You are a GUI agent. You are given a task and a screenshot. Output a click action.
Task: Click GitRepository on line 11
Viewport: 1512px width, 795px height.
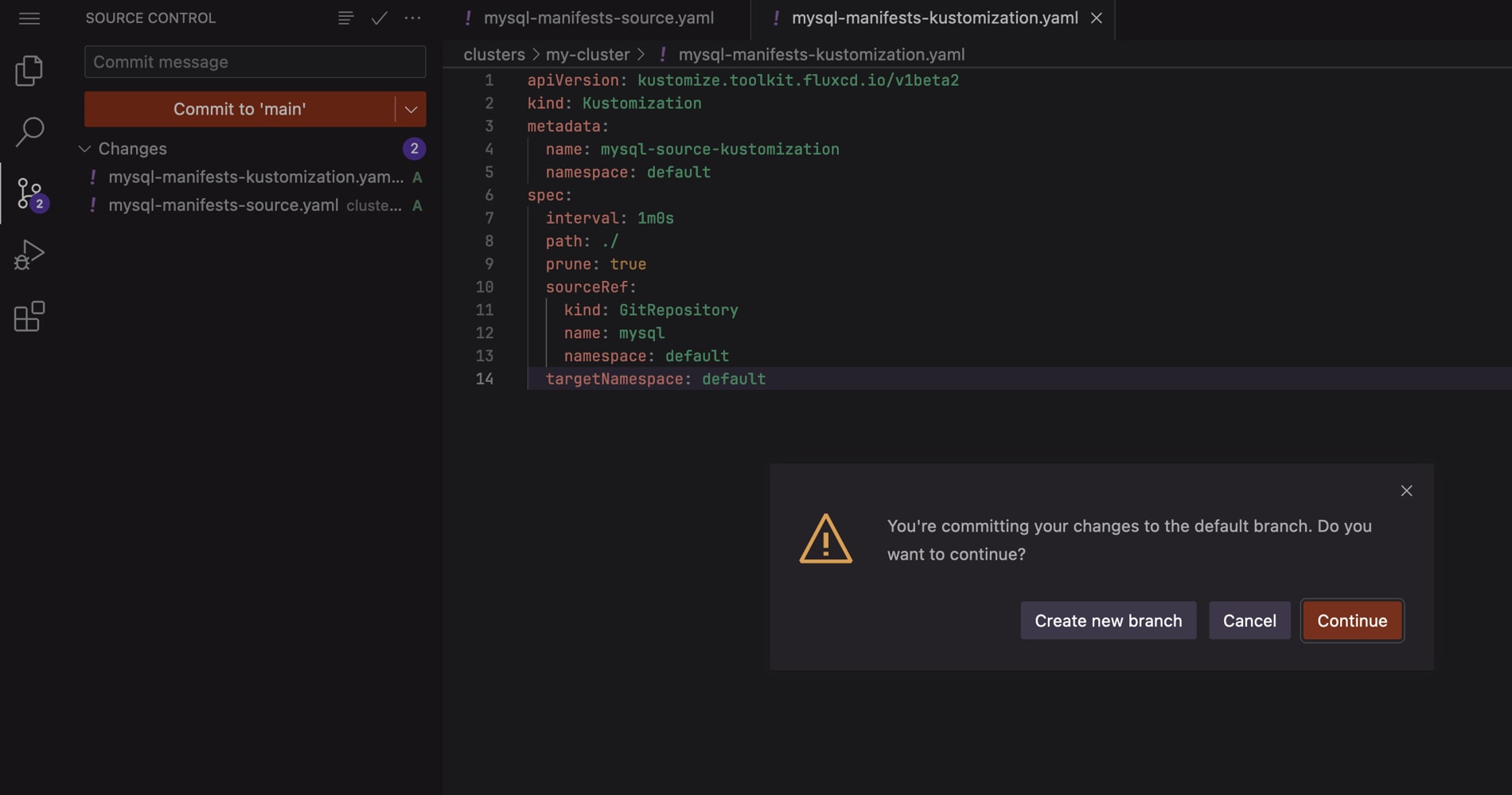(x=679, y=310)
